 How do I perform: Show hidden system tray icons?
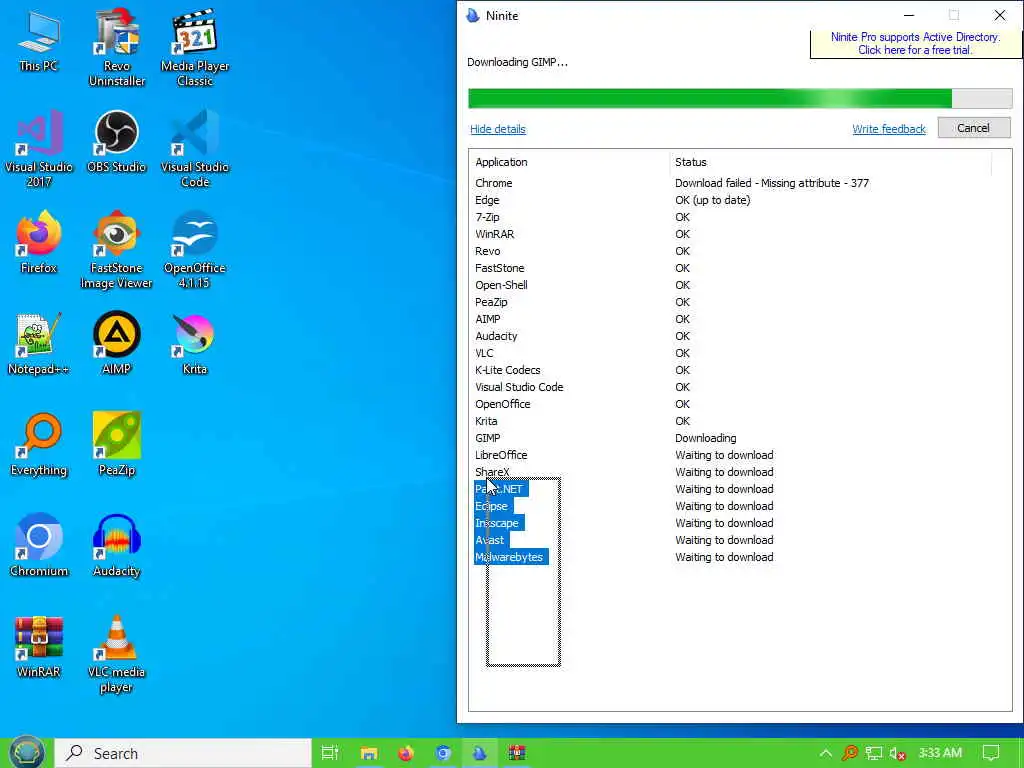tap(825, 753)
